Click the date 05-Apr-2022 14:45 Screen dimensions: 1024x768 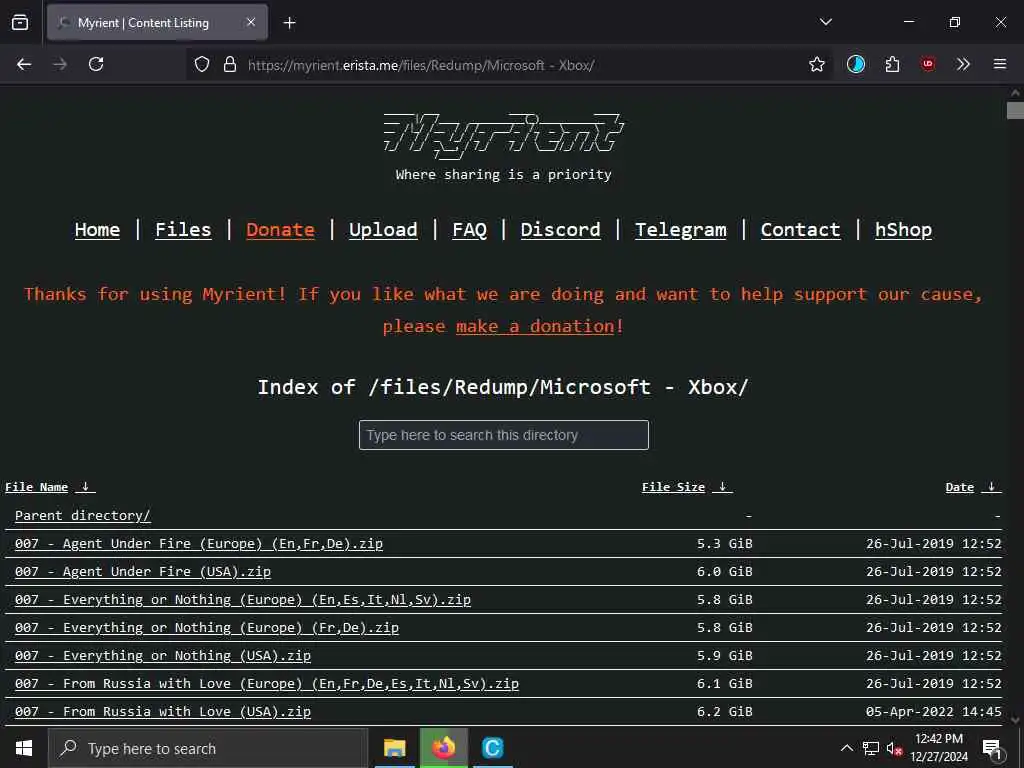(933, 712)
